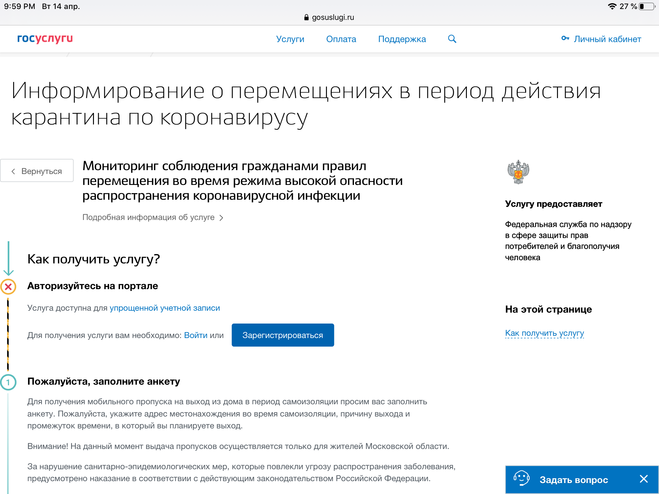Click the На этой странице heading

[x=548, y=309]
